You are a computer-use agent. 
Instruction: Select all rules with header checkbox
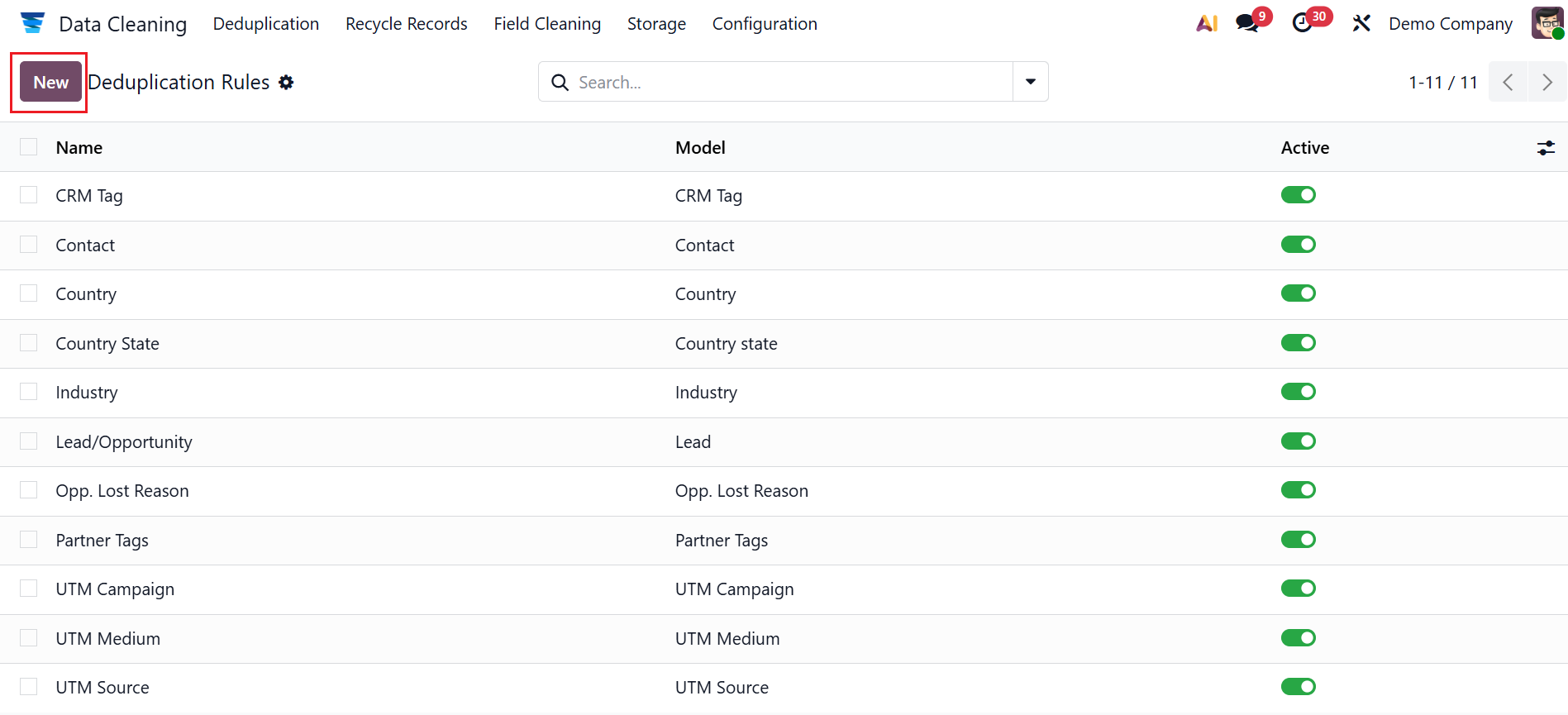(x=29, y=147)
